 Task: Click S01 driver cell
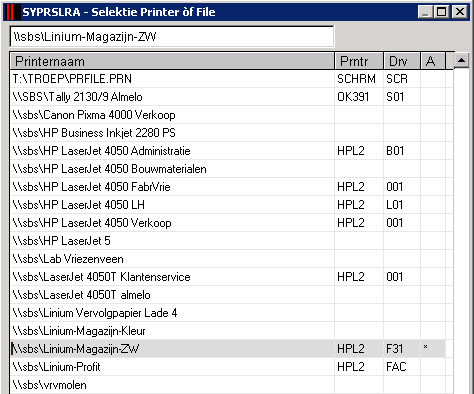(402, 97)
